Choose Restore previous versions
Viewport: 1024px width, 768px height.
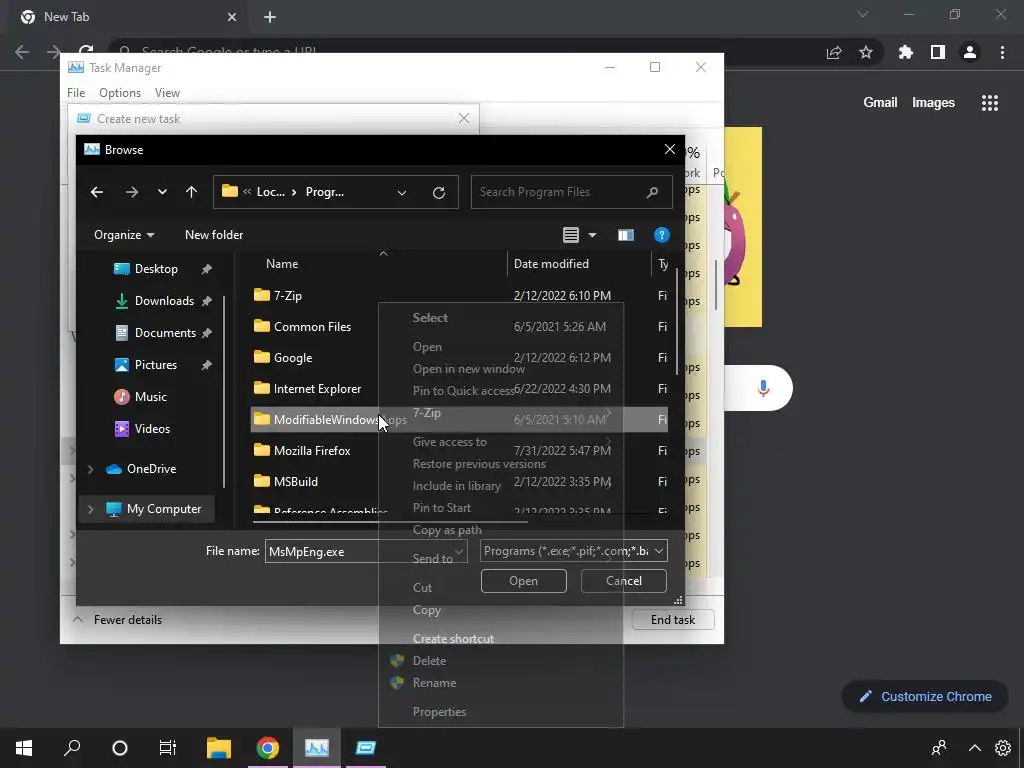pos(479,464)
